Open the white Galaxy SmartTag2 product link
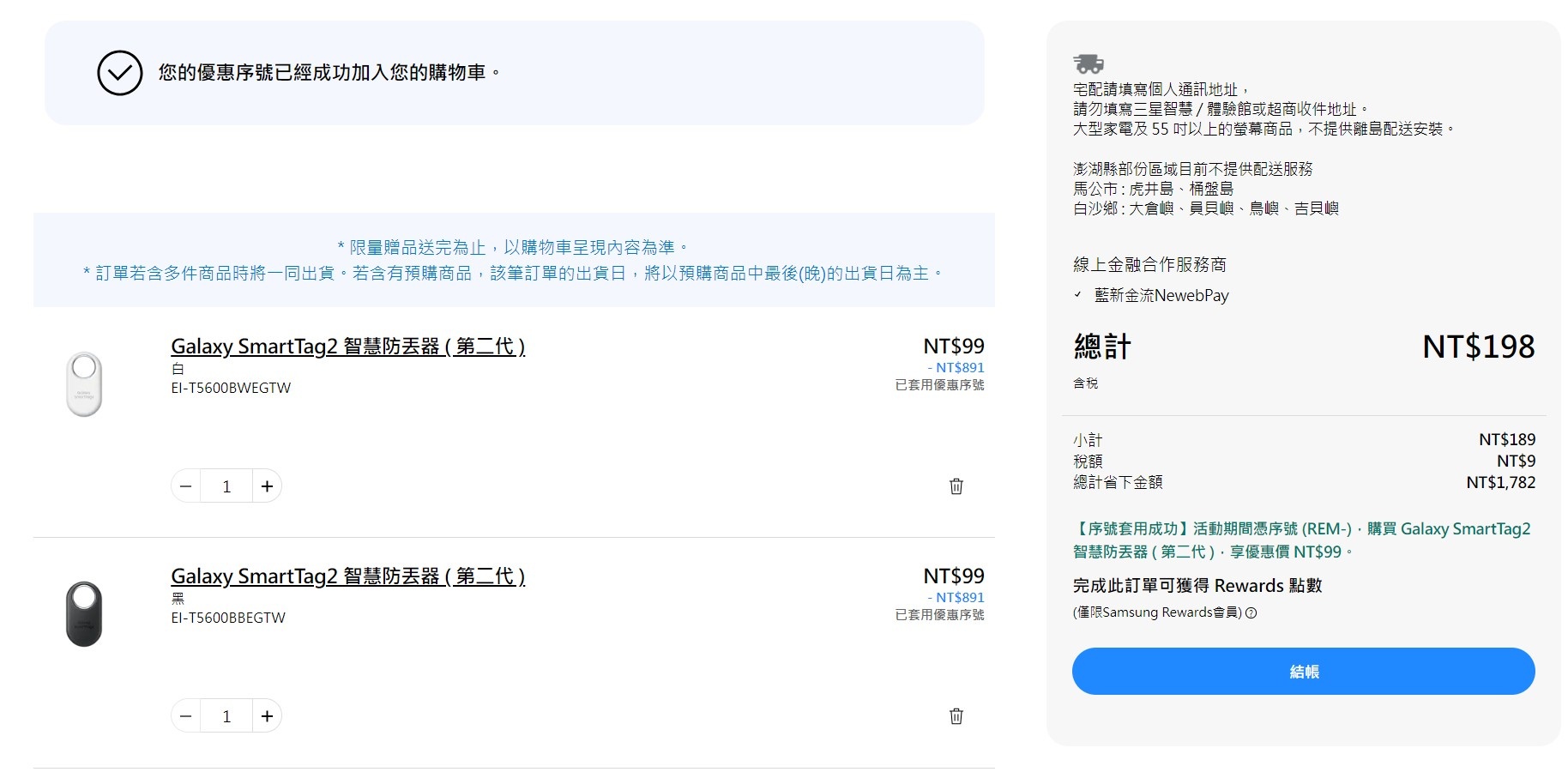1568x772 pixels. click(x=347, y=347)
